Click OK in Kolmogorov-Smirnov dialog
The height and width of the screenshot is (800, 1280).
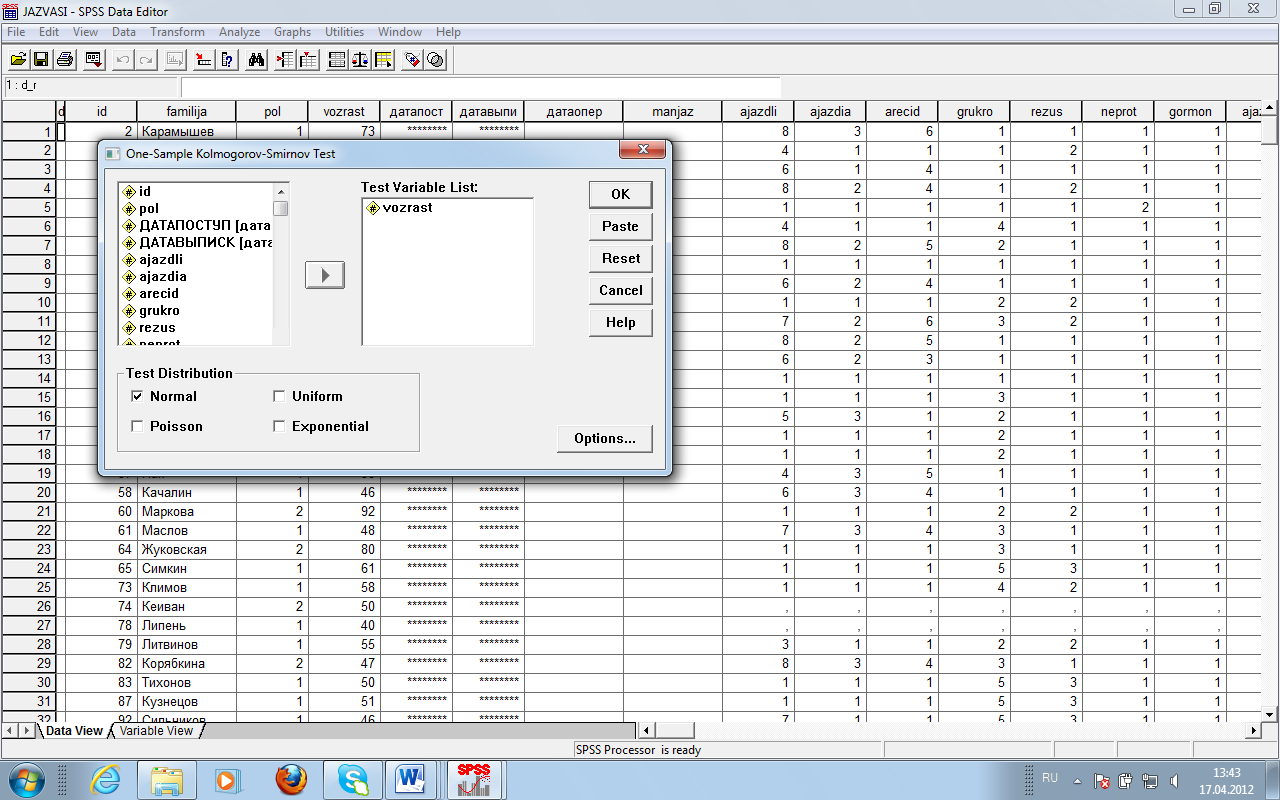pyautogui.click(x=620, y=194)
